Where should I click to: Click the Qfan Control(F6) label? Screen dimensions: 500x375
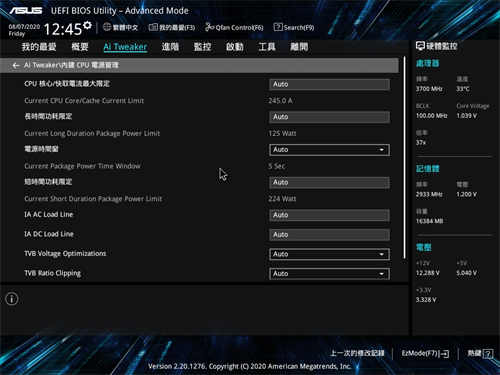[x=239, y=27]
